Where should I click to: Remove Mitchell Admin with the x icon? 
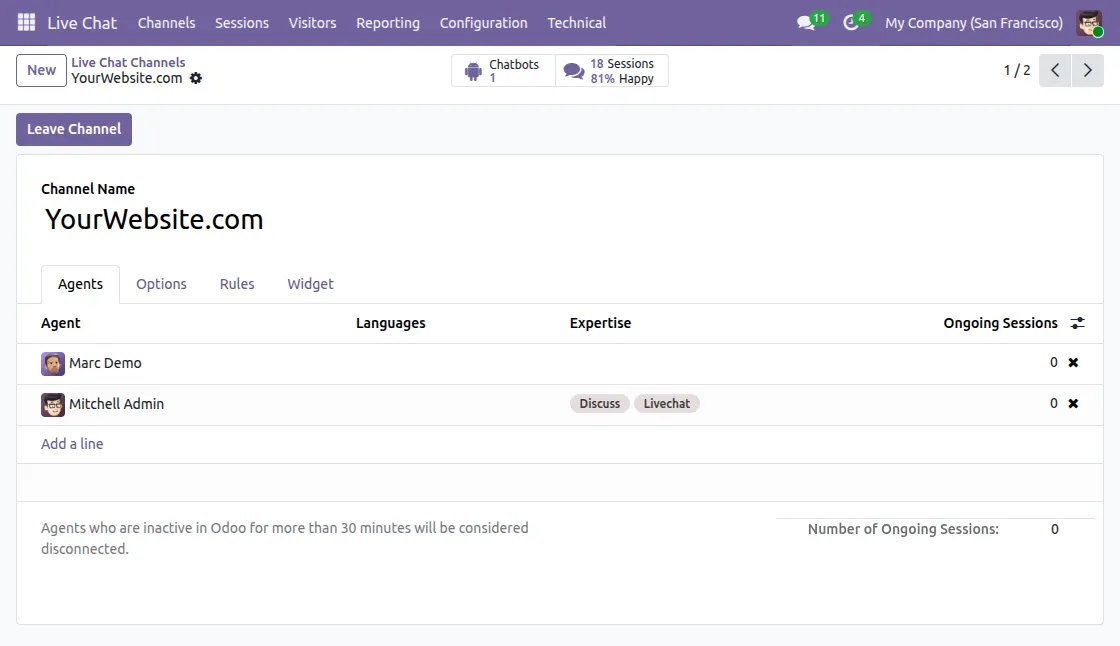(1073, 404)
